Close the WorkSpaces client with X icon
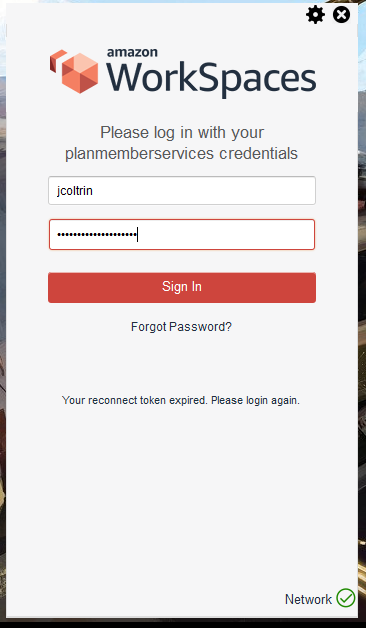The height and width of the screenshot is (628, 366). click(x=341, y=15)
